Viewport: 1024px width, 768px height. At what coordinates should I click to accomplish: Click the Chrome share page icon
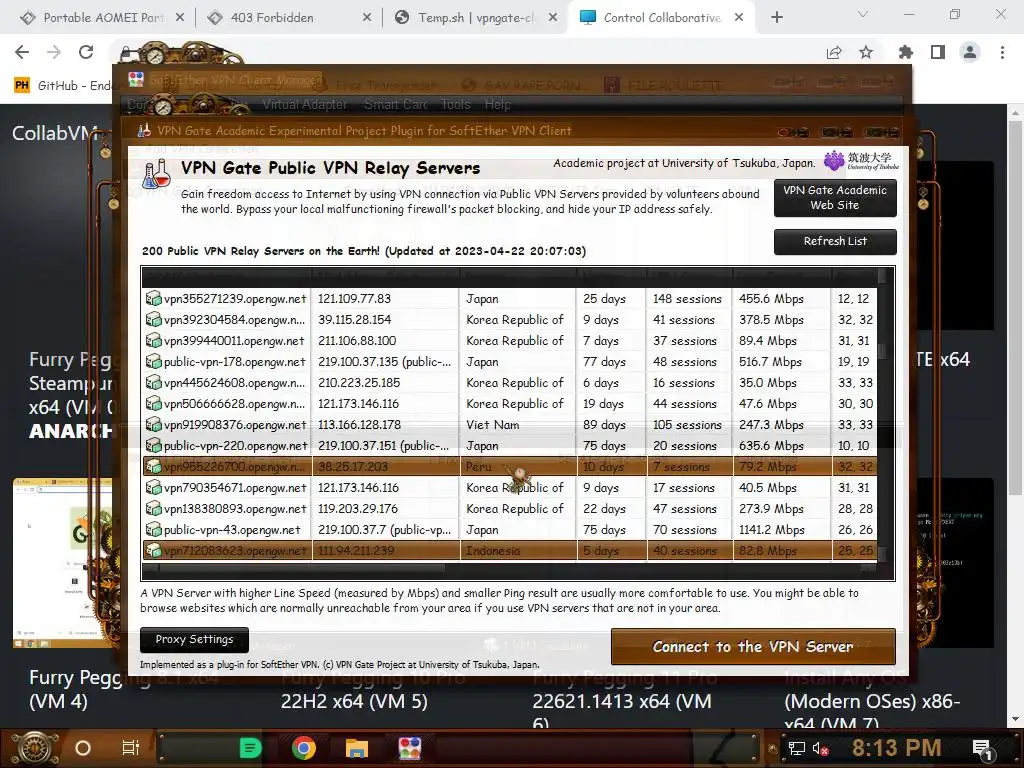click(x=834, y=52)
